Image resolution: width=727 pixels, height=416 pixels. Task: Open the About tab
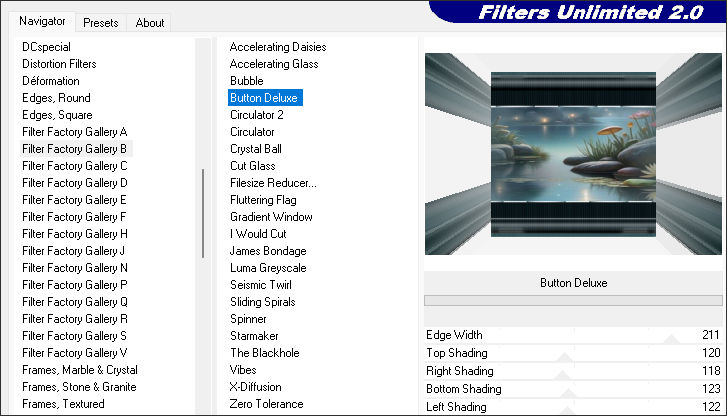[x=150, y=22]
